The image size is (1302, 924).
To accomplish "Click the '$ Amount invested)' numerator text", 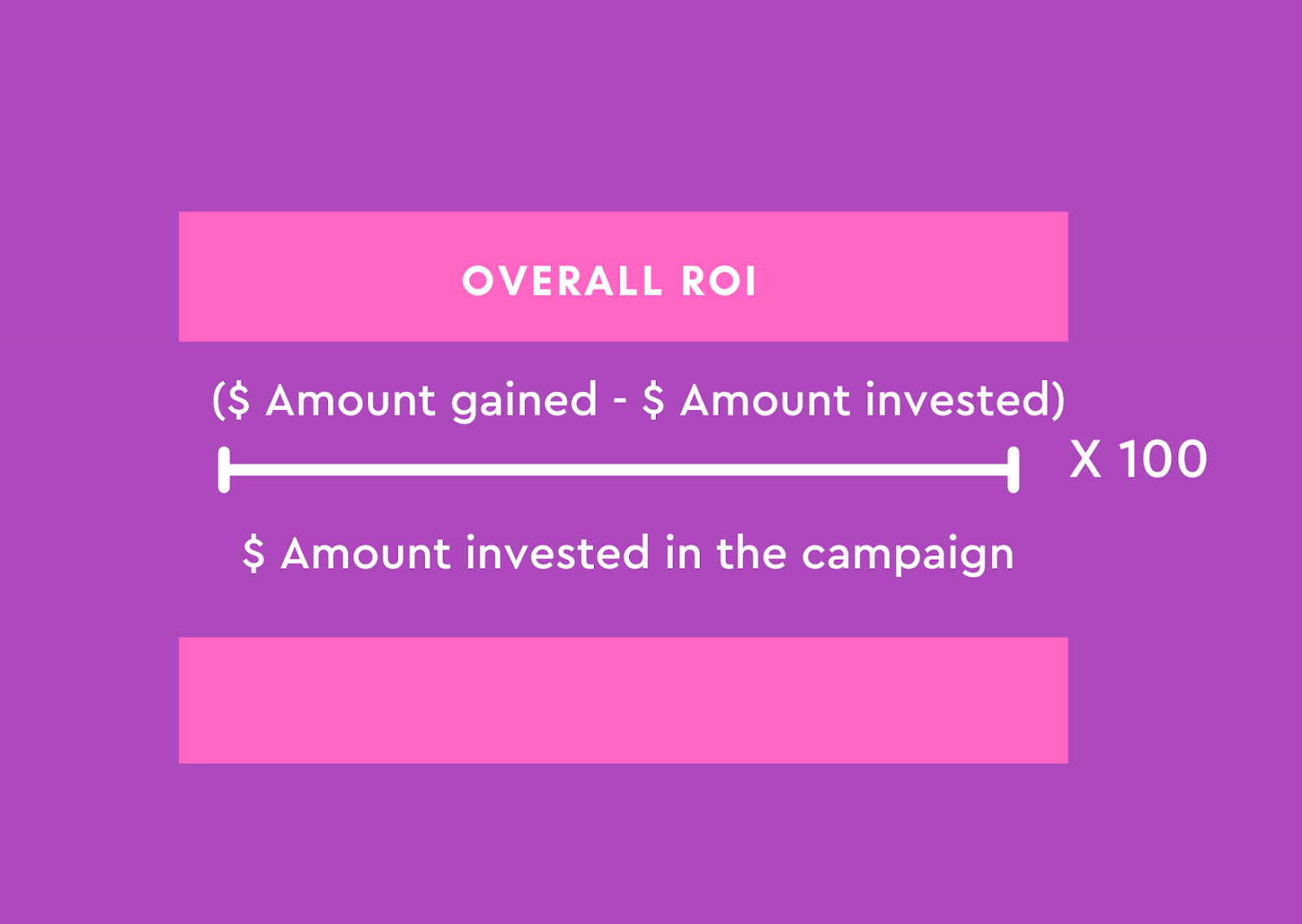I will tap(854, 400).
